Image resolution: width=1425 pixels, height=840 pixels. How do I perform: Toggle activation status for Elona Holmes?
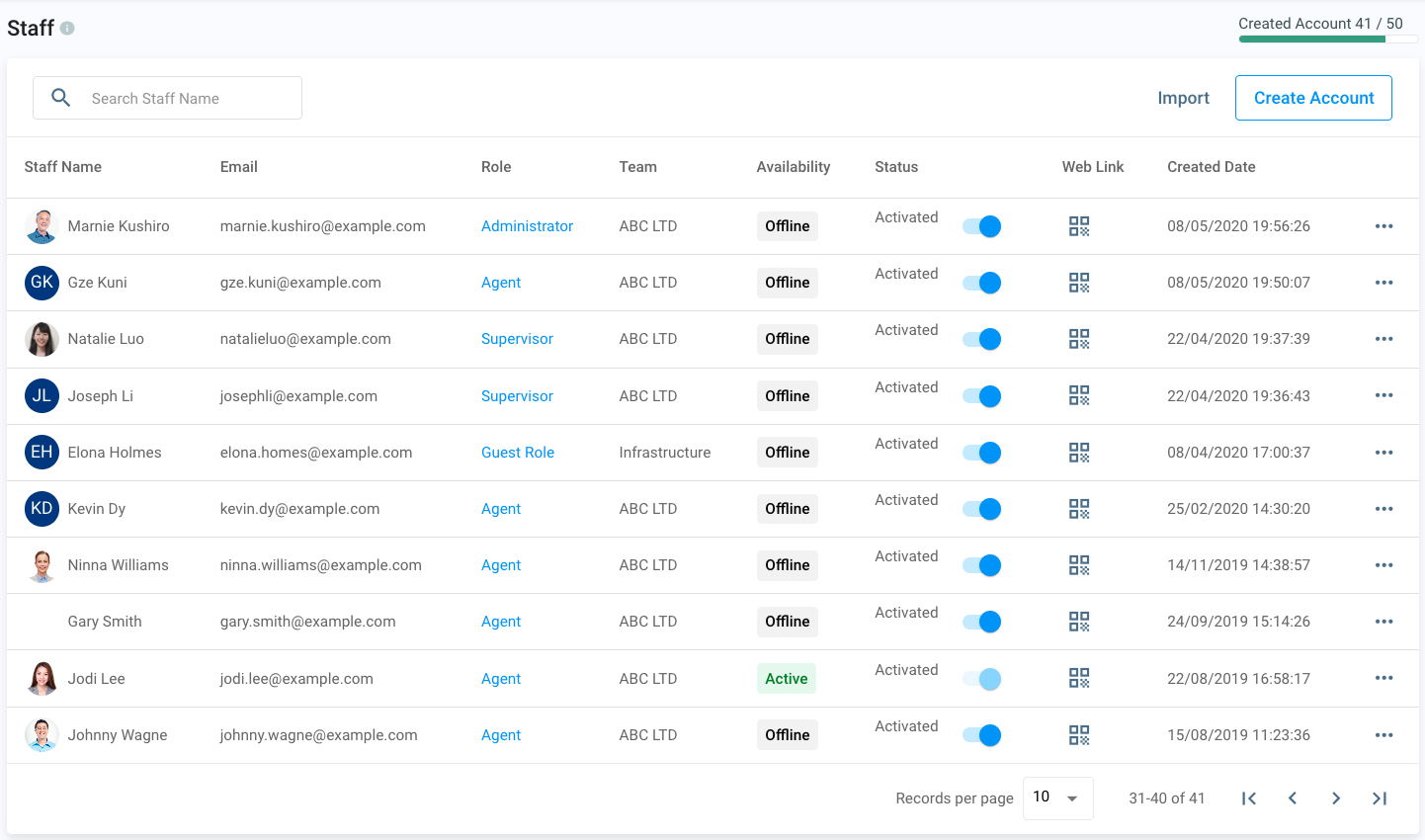click(x=982, y=453)
